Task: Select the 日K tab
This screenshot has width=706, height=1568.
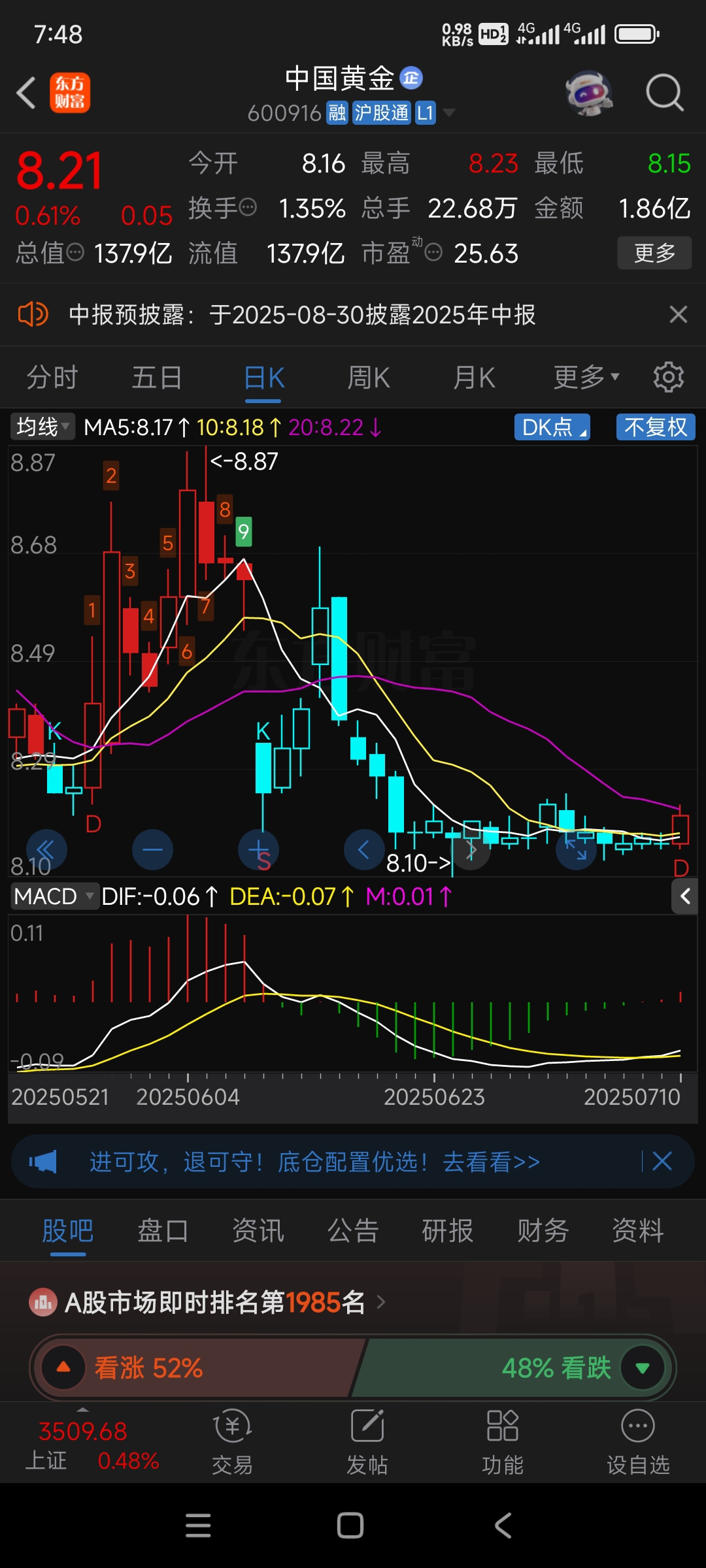Action: [x=263, y=377]
